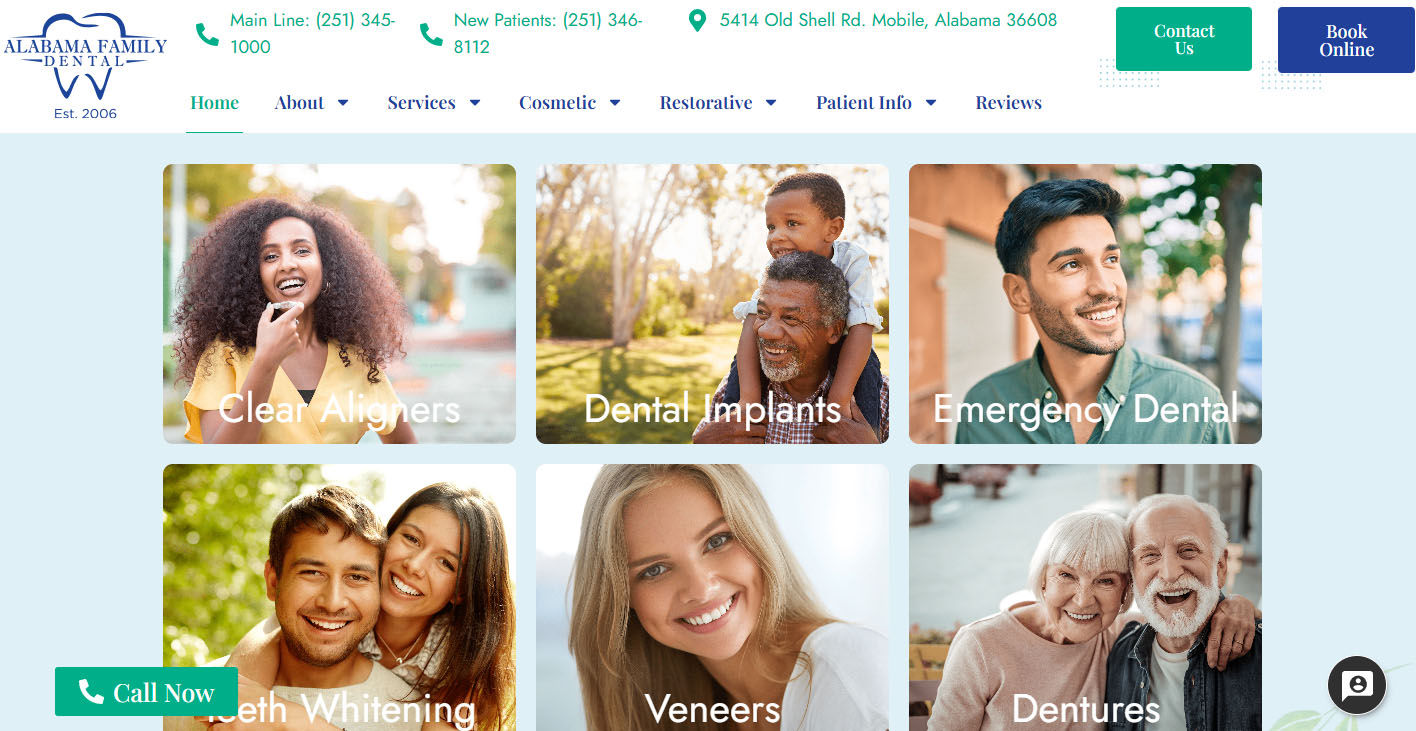This screenshot has height=731, width=1416.
Task: Click the phone icon beside Main Line
Action: [x=207, y=34]
